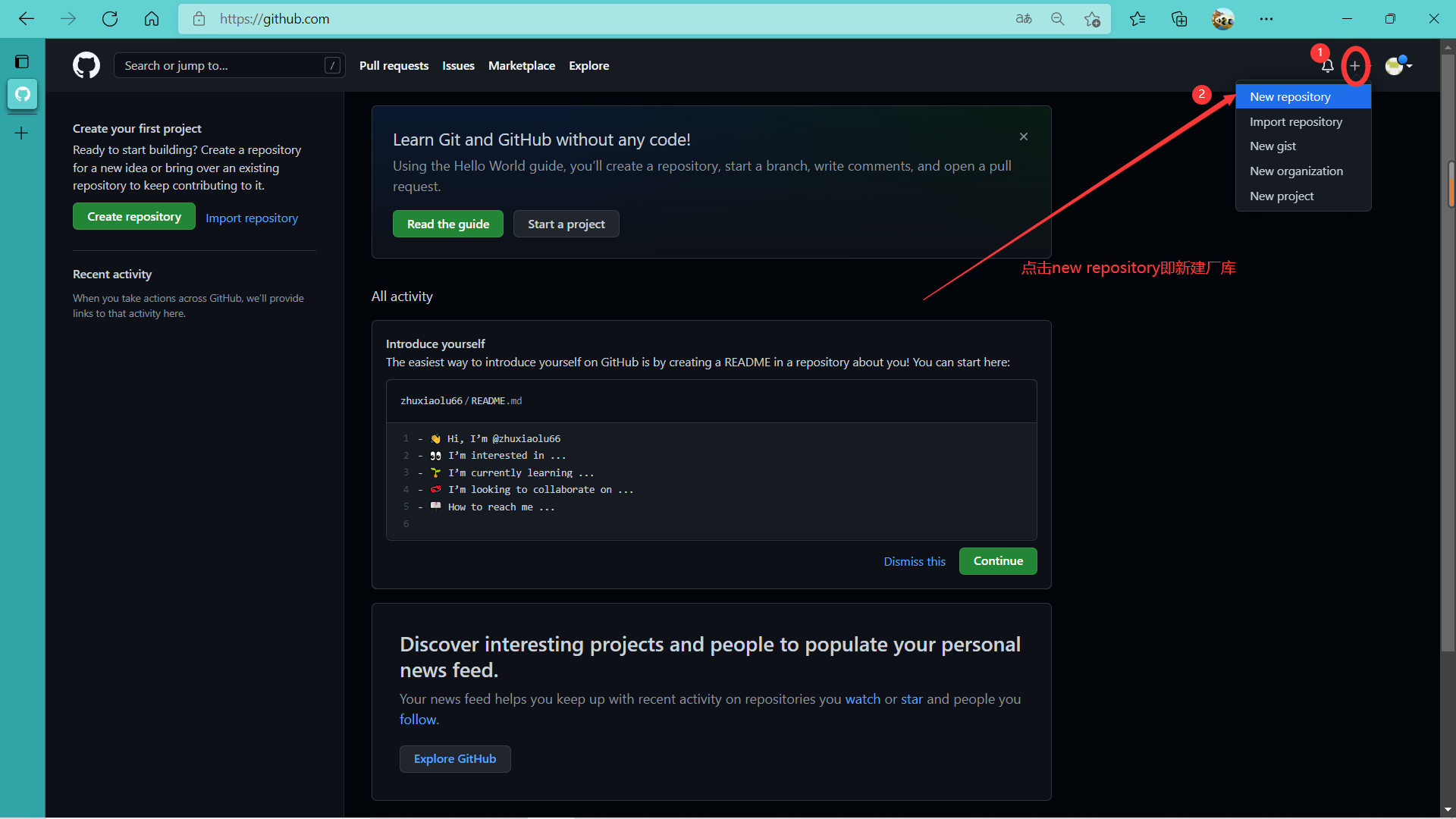Open the Favorites list icon
Screen dimensions: 1456x819
click(x=1137, y=19)
